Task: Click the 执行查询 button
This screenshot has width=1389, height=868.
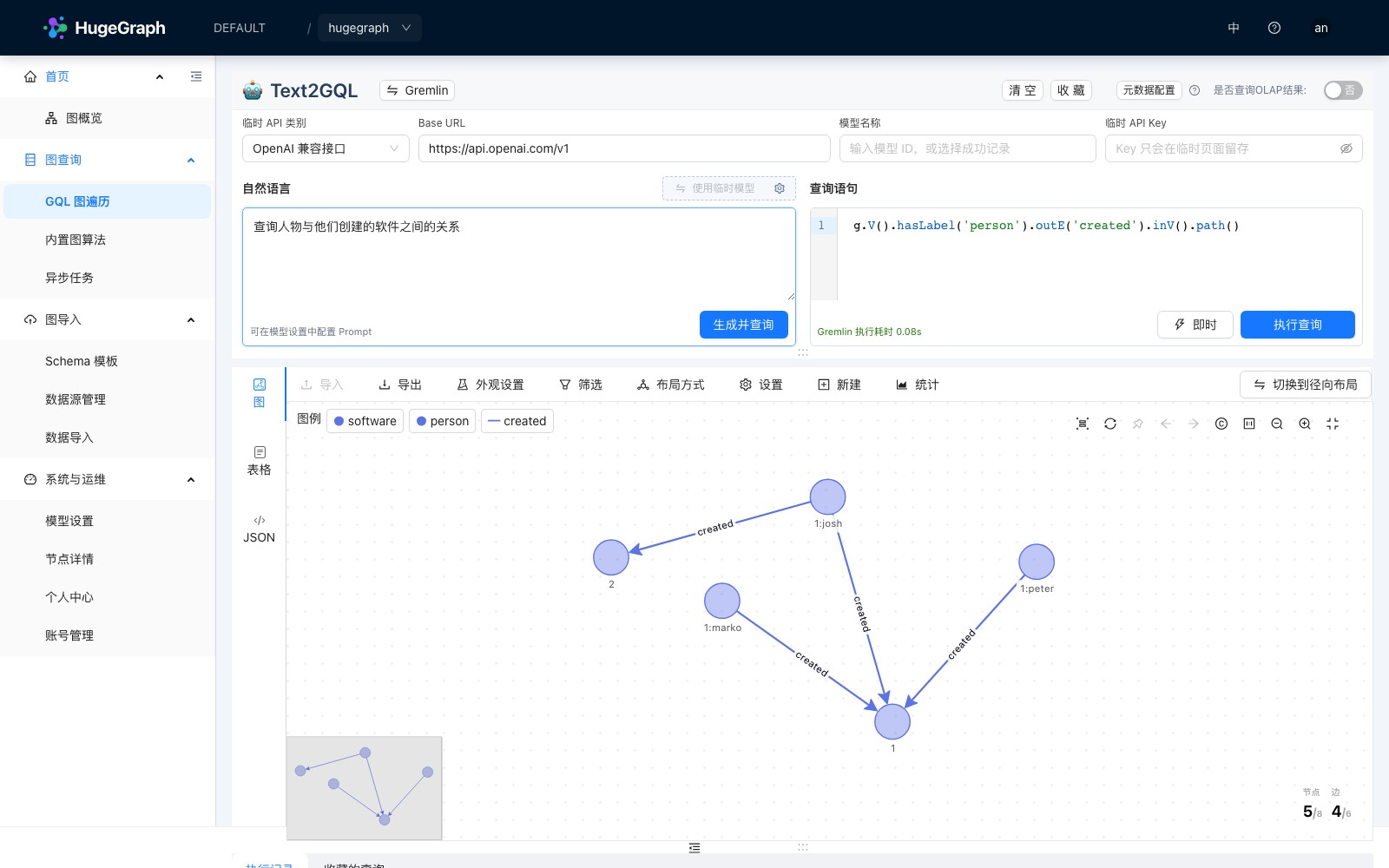Action: (1298, 325)
